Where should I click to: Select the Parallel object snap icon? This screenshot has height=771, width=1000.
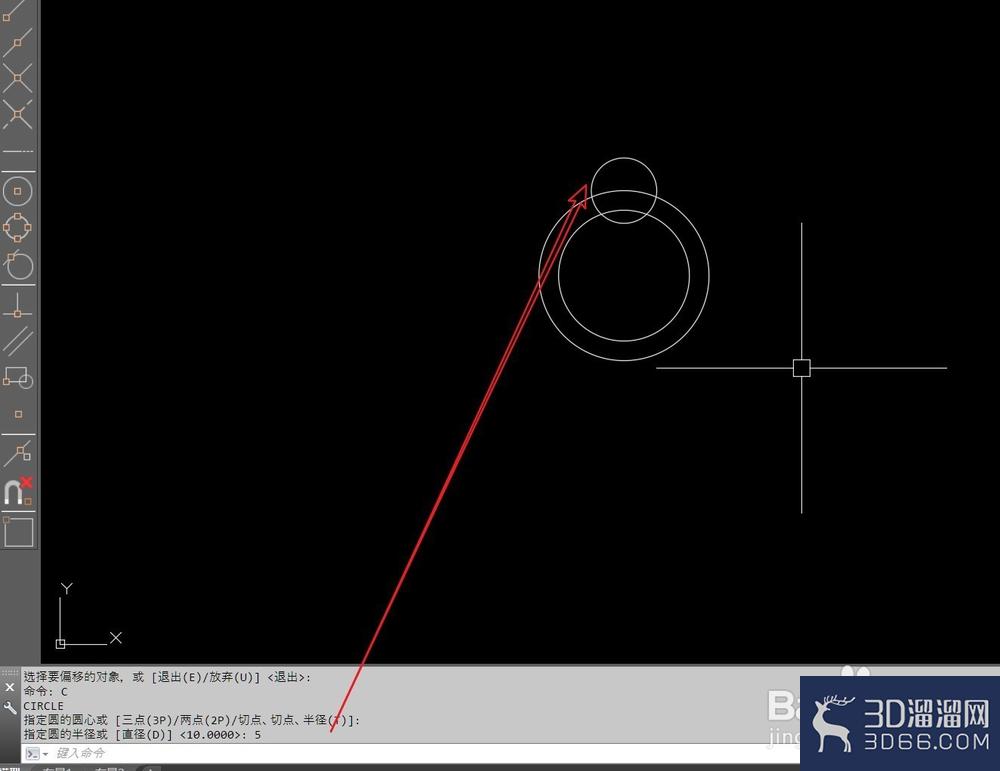pyautogui.click(x=17, y=340)
